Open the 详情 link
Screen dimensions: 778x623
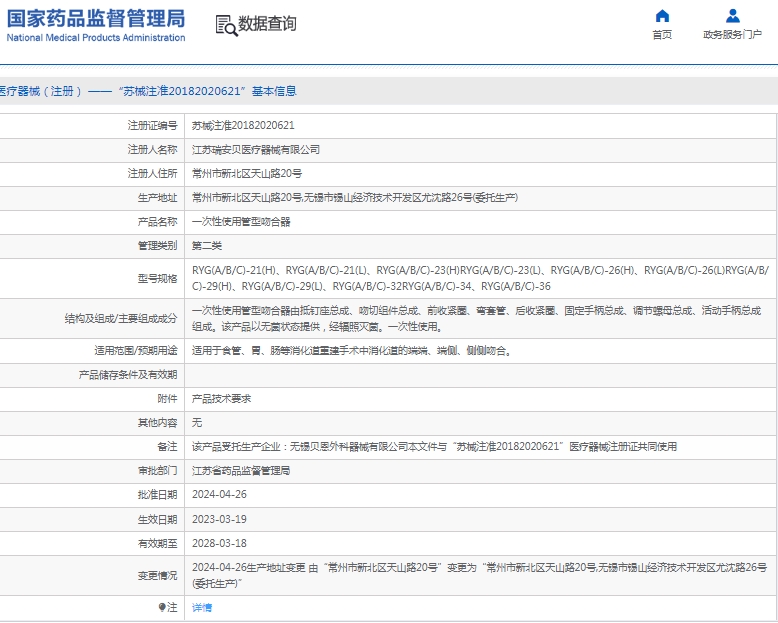(202, 607)
